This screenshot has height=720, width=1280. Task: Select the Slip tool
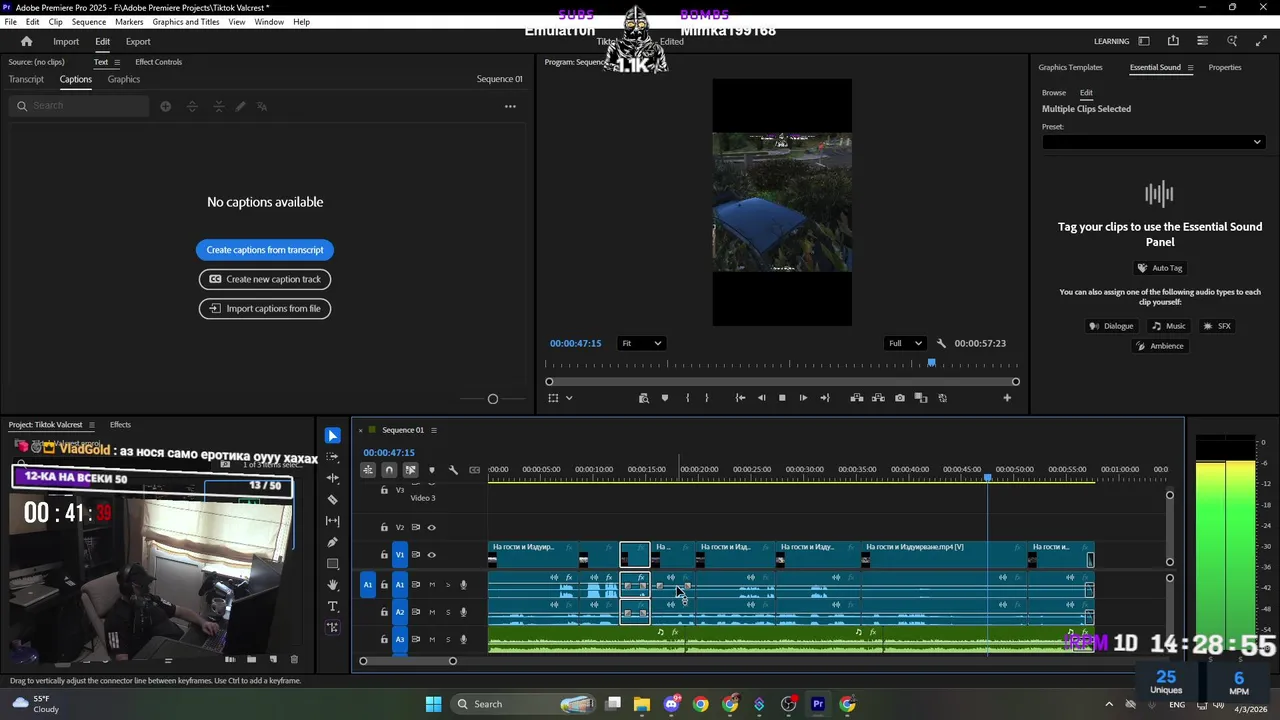point(333,521)
